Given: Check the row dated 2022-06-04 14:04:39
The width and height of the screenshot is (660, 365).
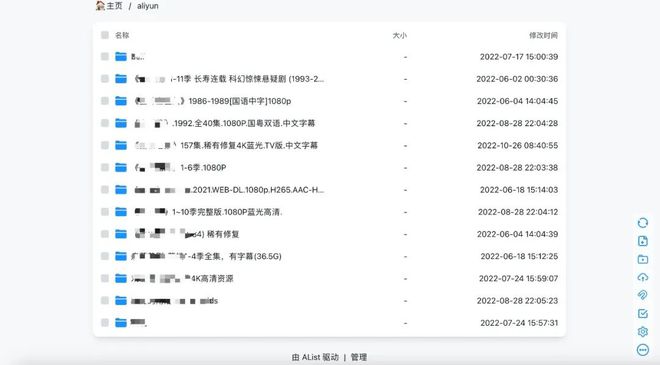Looking at the screenshot, I should tap(105, 234).
